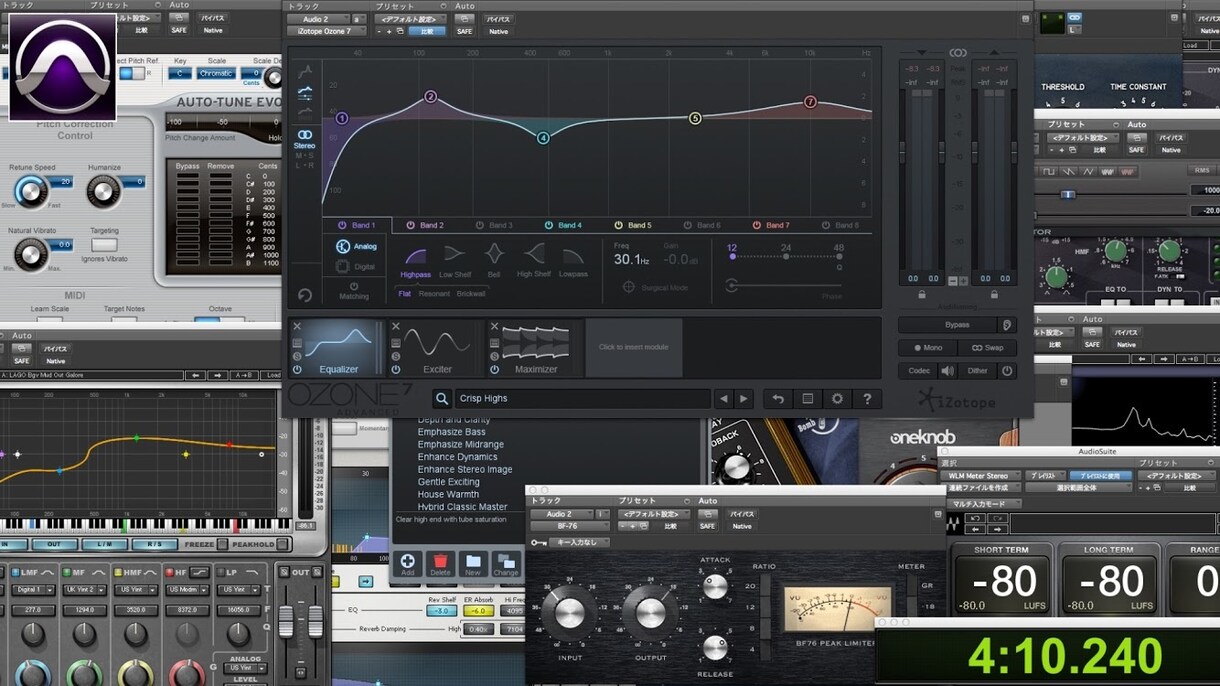Screen dimensions: 1220x686
Task: Click the Ozone undo history arrow
Action: coord(777,399)
